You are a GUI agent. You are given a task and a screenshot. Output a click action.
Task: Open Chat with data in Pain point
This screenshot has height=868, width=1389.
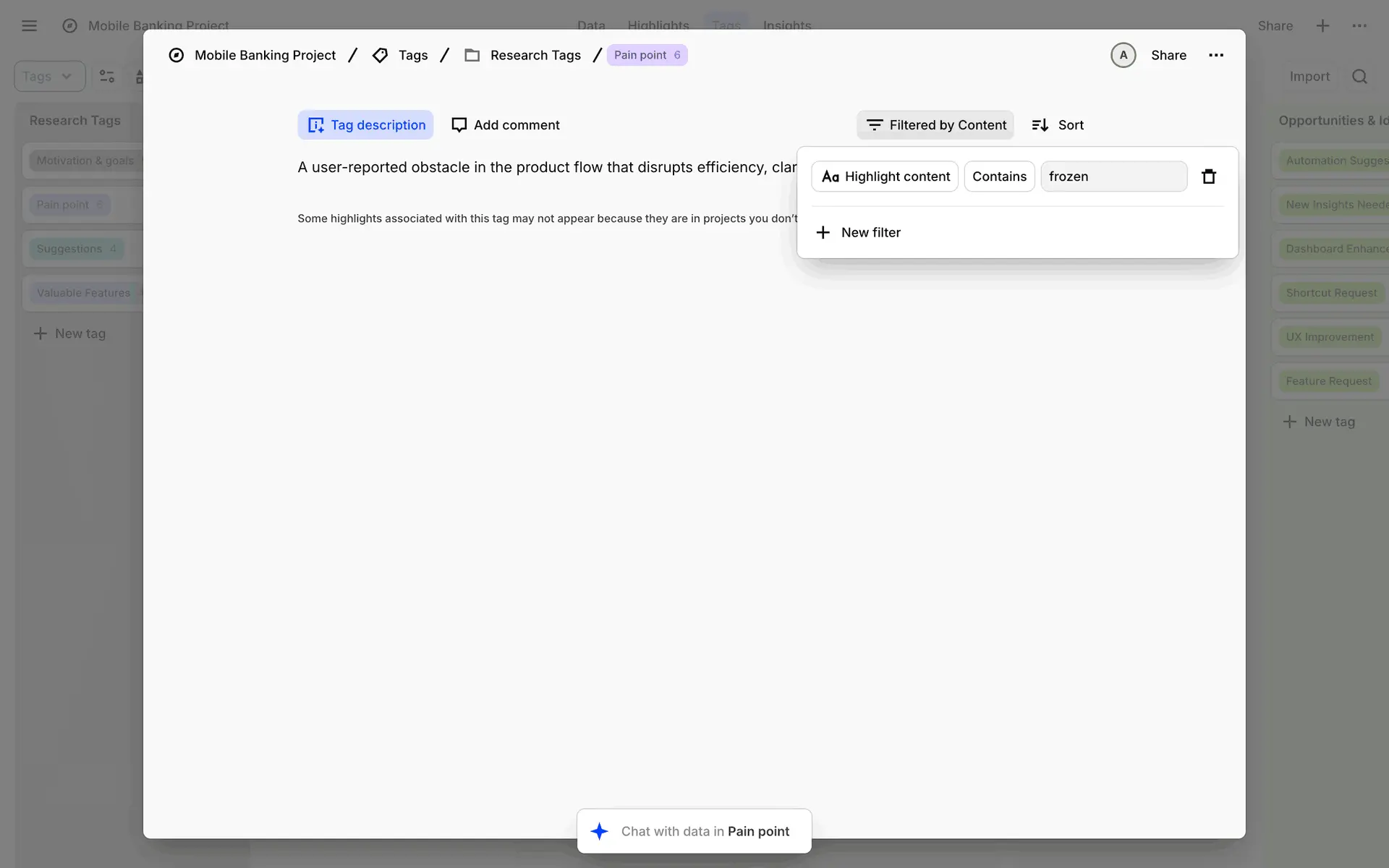705,831
